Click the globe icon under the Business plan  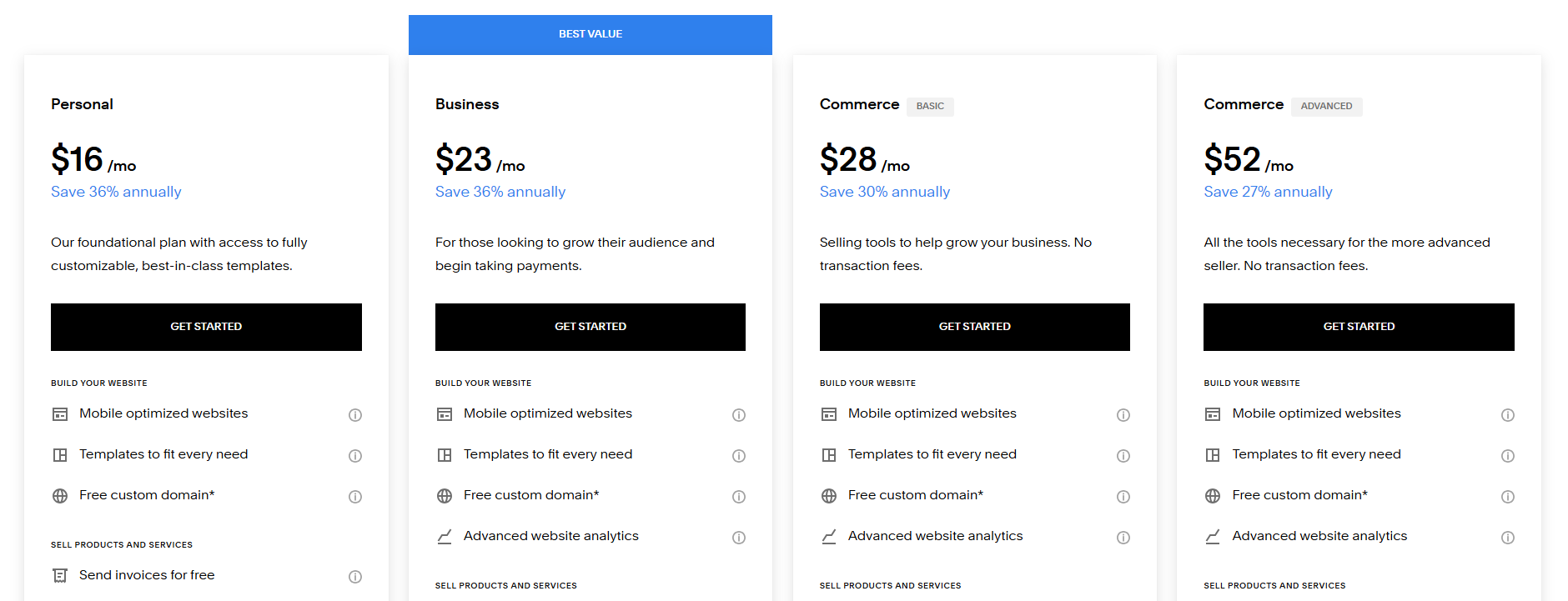[444, 495]
